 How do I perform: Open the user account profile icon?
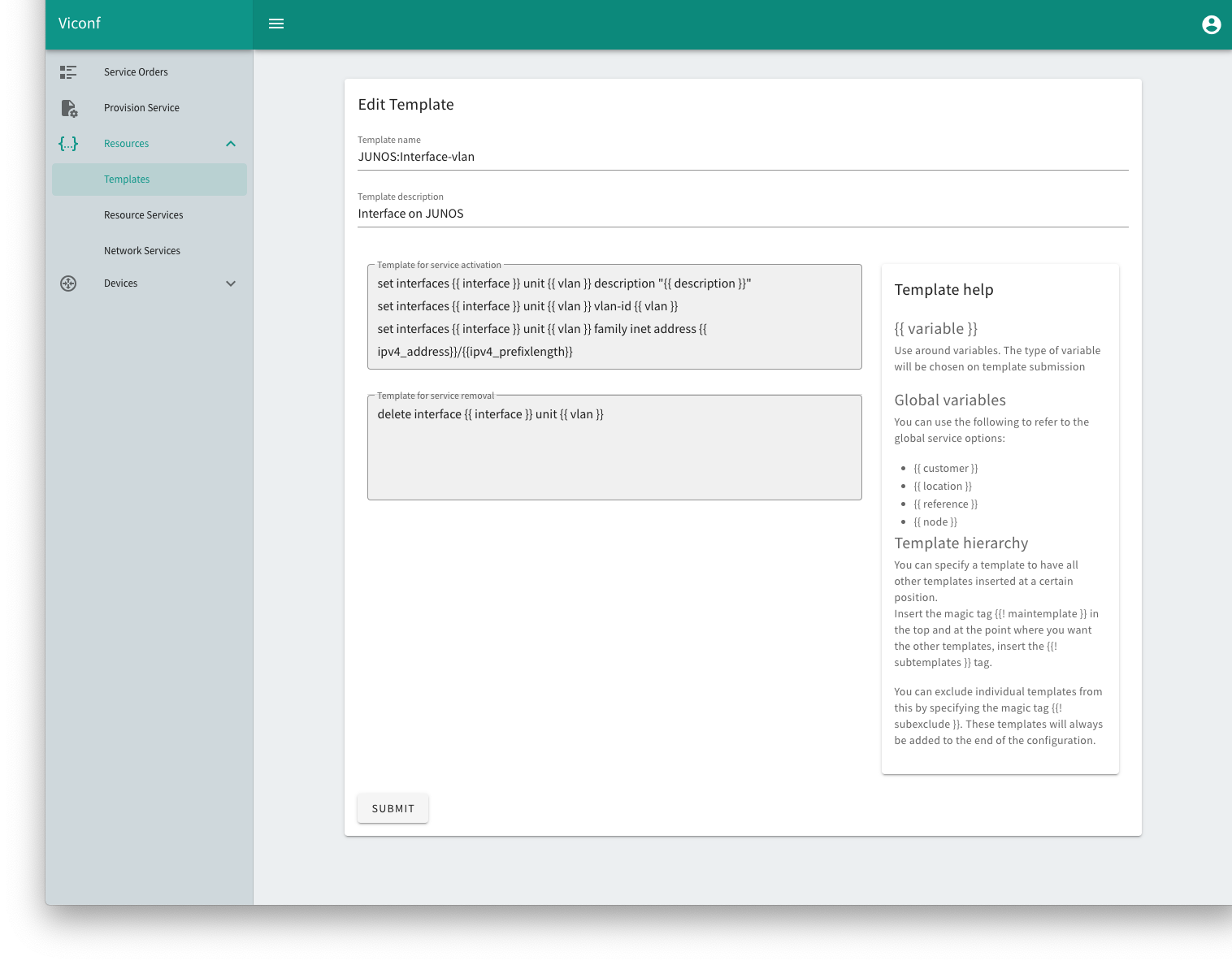(1211, 24)
